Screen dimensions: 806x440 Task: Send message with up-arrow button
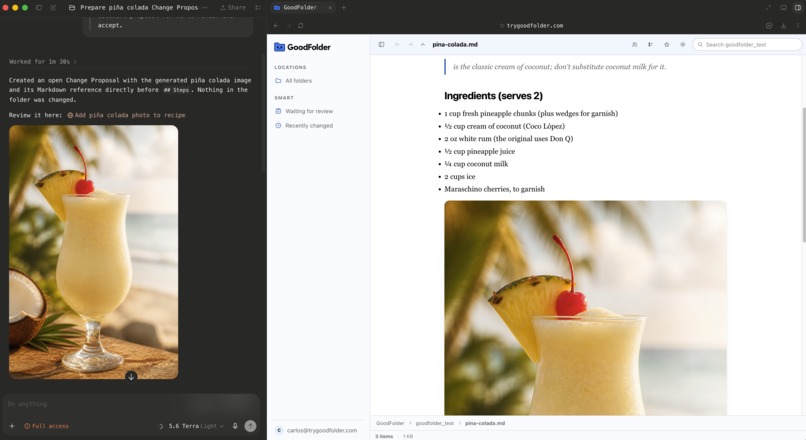[250, 426]
